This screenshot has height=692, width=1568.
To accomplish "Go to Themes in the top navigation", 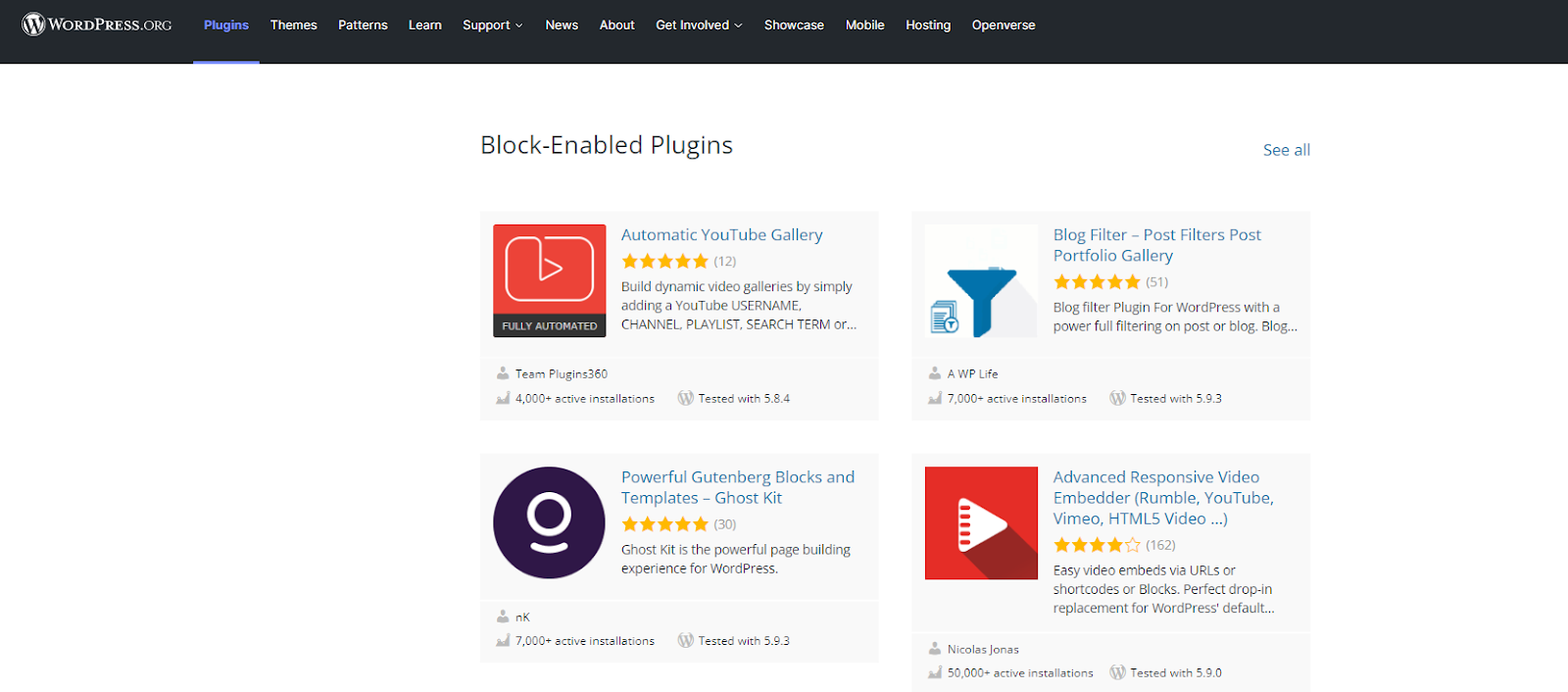I will (294, 25).
